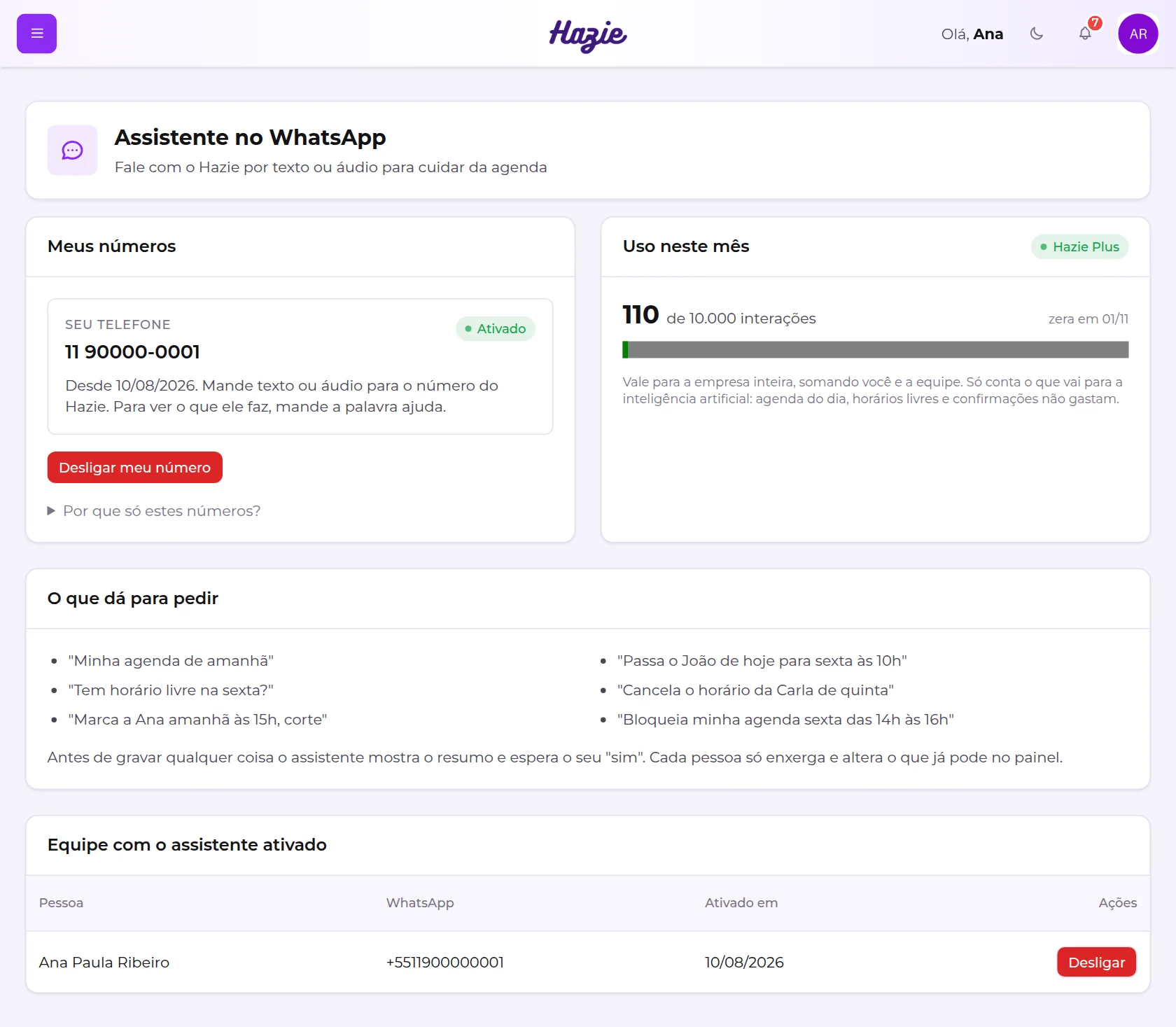Click the SEU TELEFONE label
The image size is (1176, 1027).
coord(118,325)
